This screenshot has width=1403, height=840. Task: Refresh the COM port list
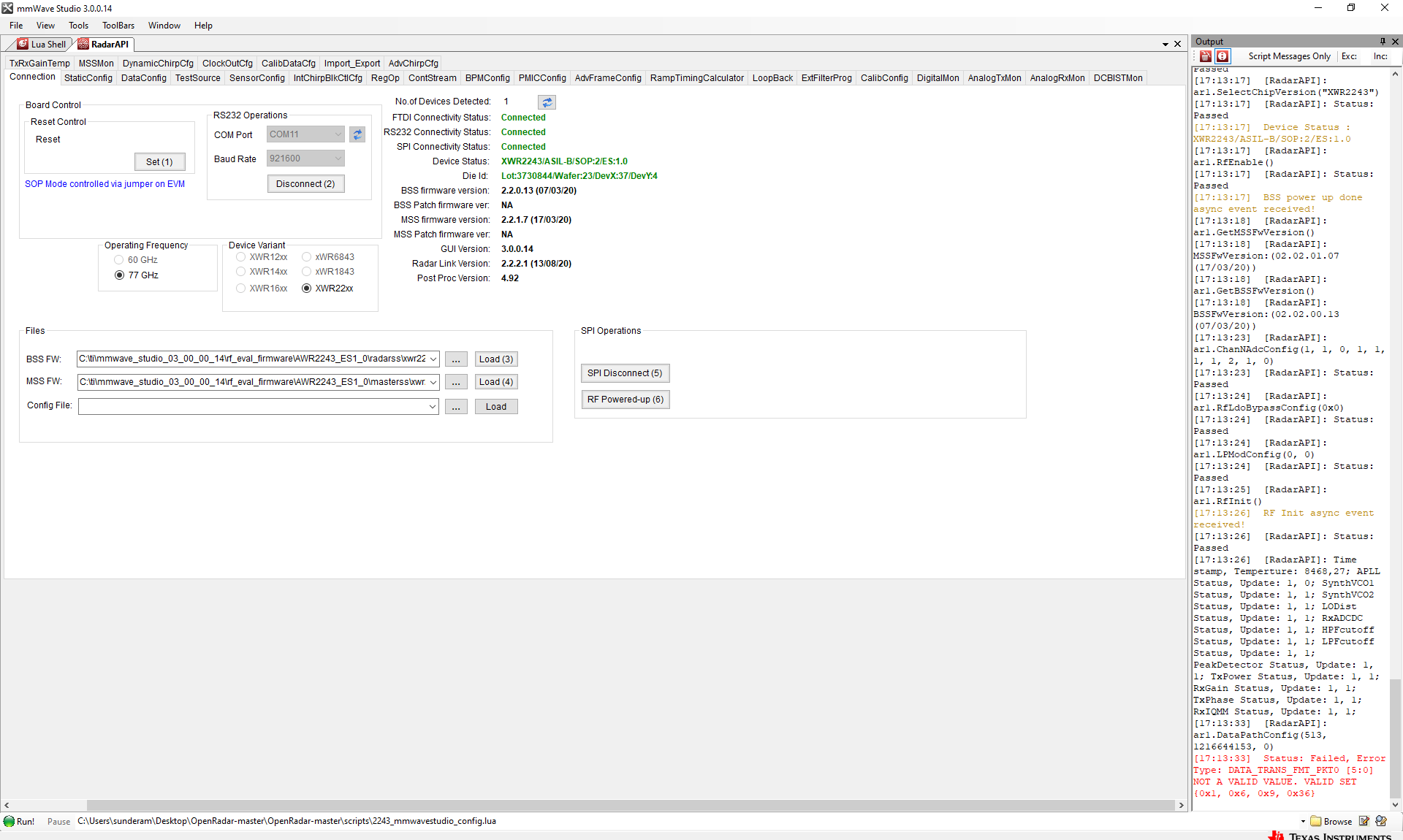(x=357, y=134)
